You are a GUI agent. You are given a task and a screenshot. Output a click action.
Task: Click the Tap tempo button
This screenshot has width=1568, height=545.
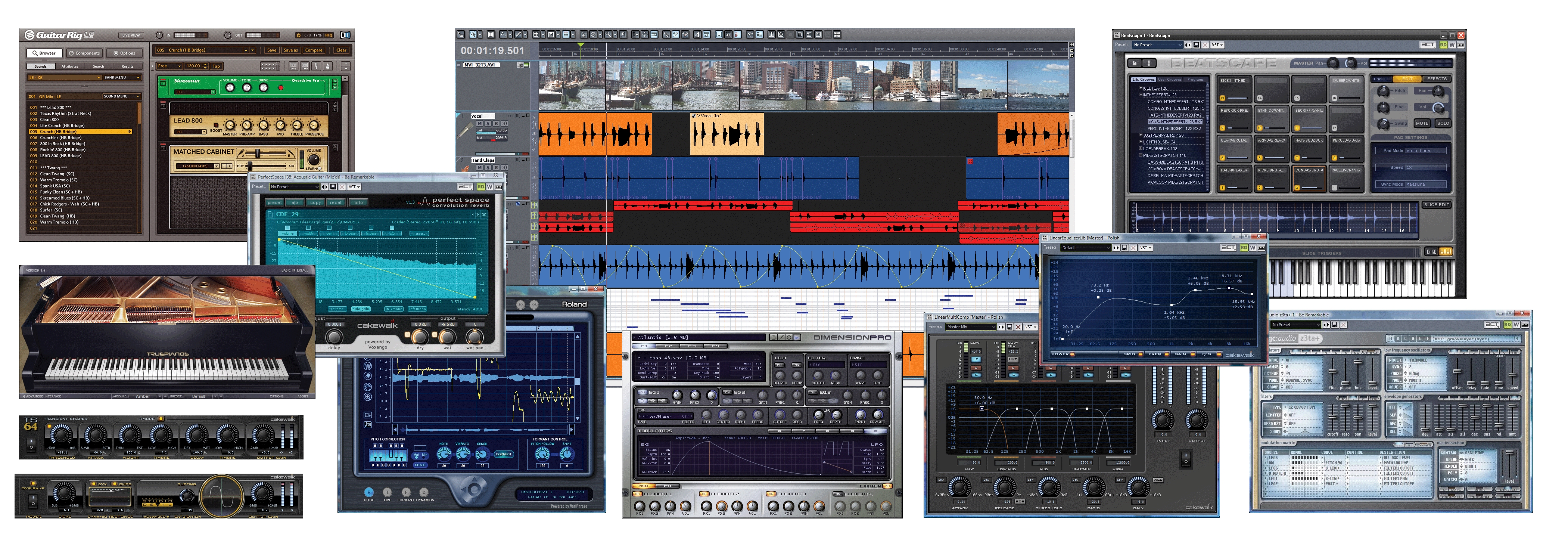pyautogui.click(x=216, y=66)
